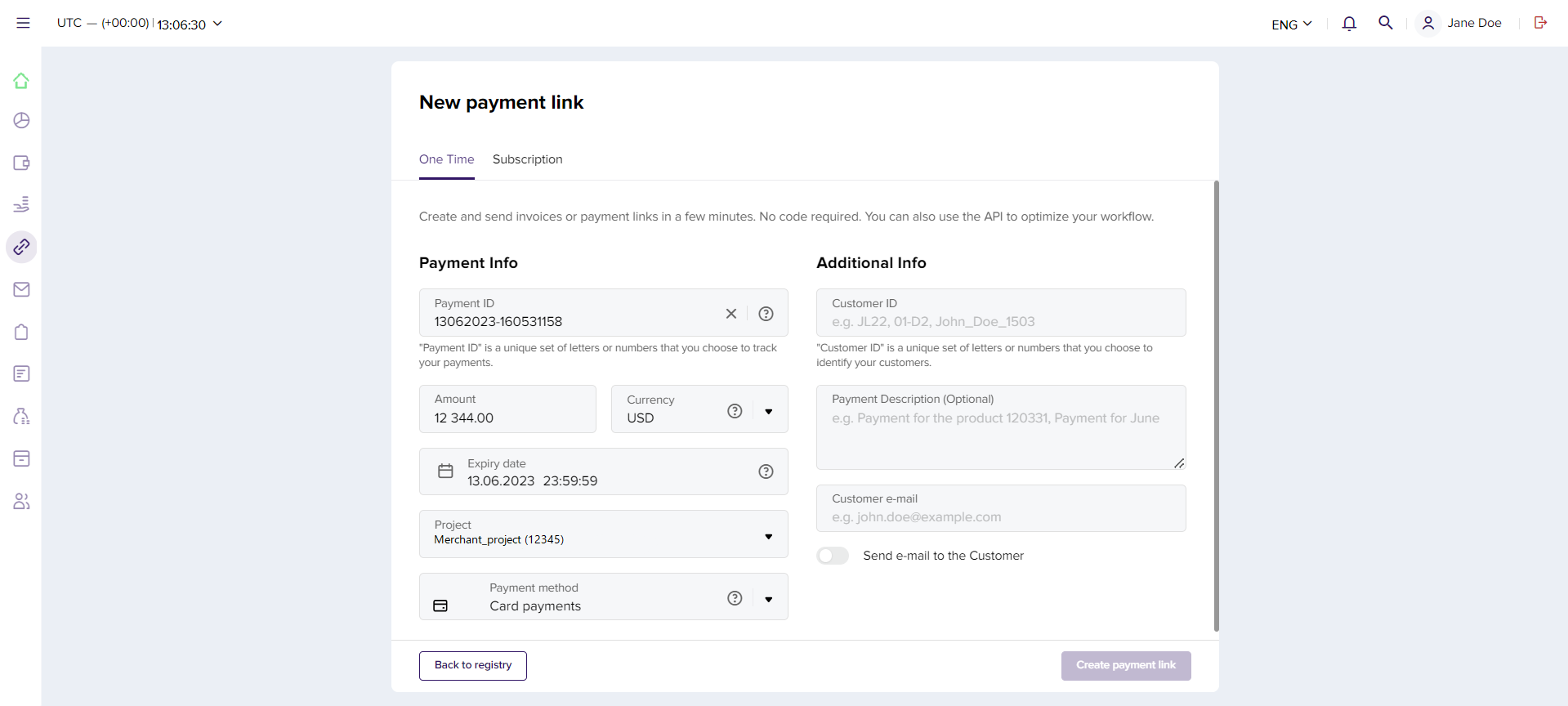This screenshot has height=706, width=1568.
Task: Click the logout icon
Action: (1540, 23)
